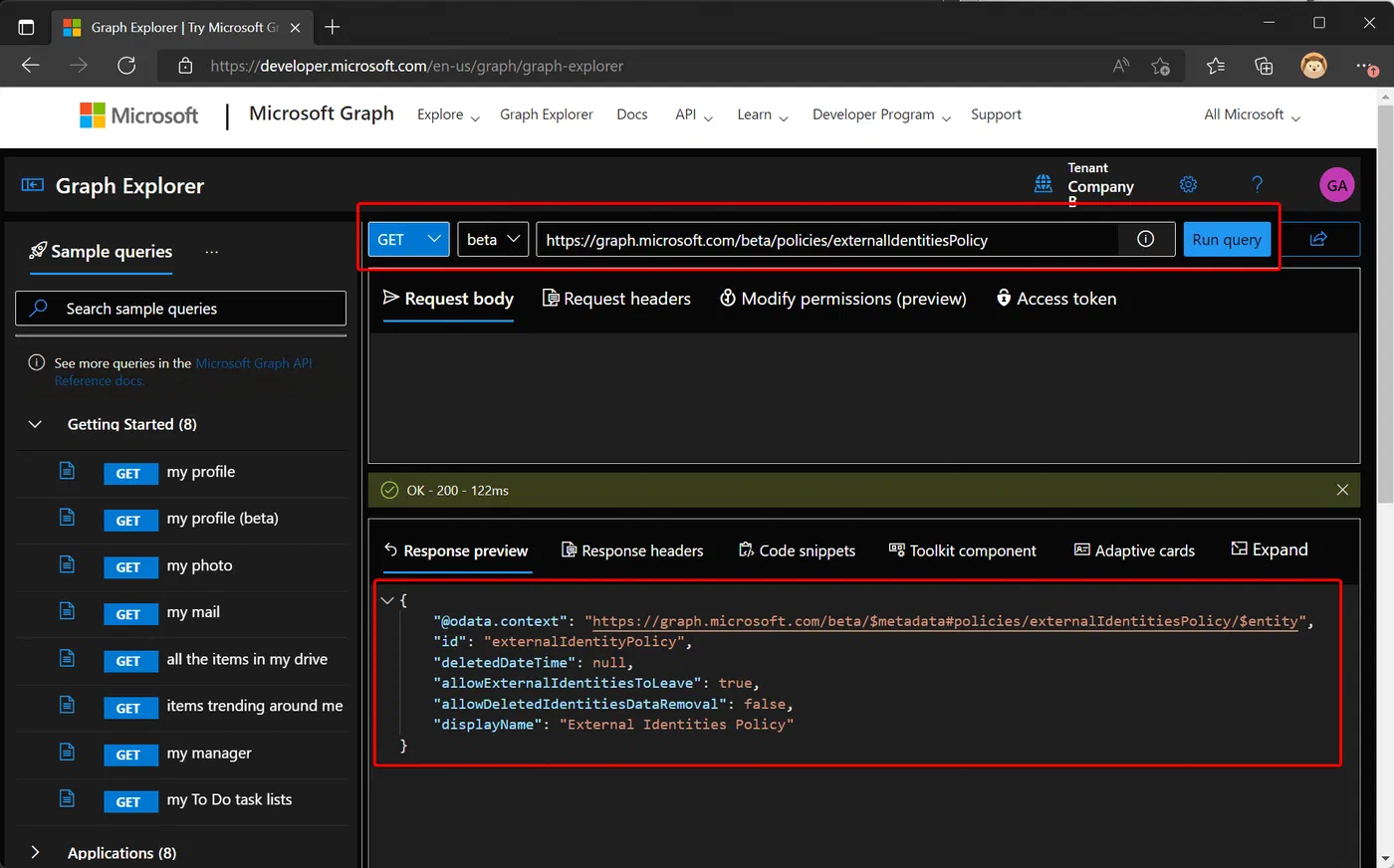Select the Response preview tab
Screen dimensions: 1394x868
pos(456,550)
